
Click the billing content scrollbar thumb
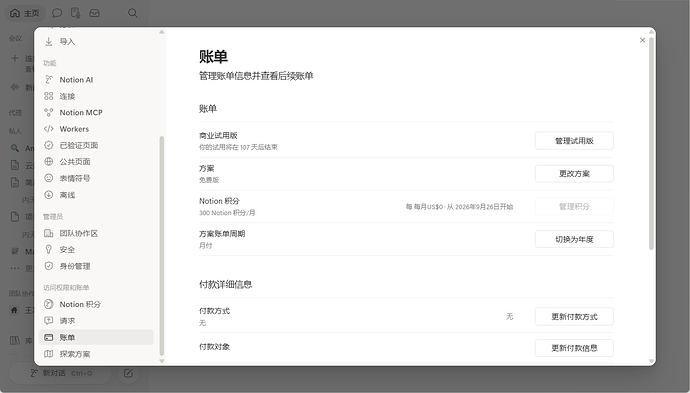click(651, 143)
